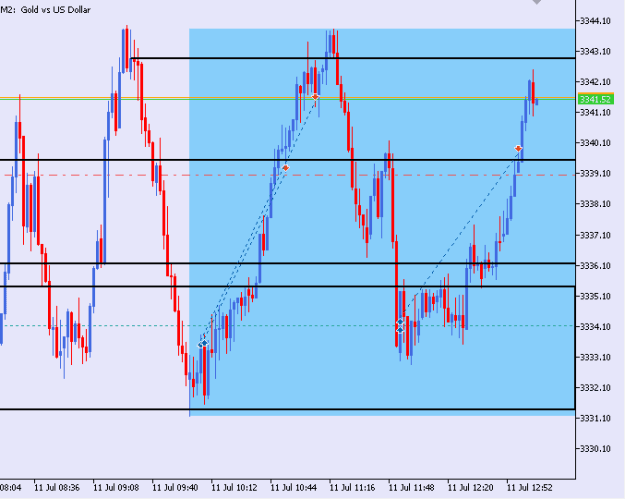Viewport: 625px width, 499px height.
Task: Click the 3334.10 price axis label
Action: (x=595, y=327)
